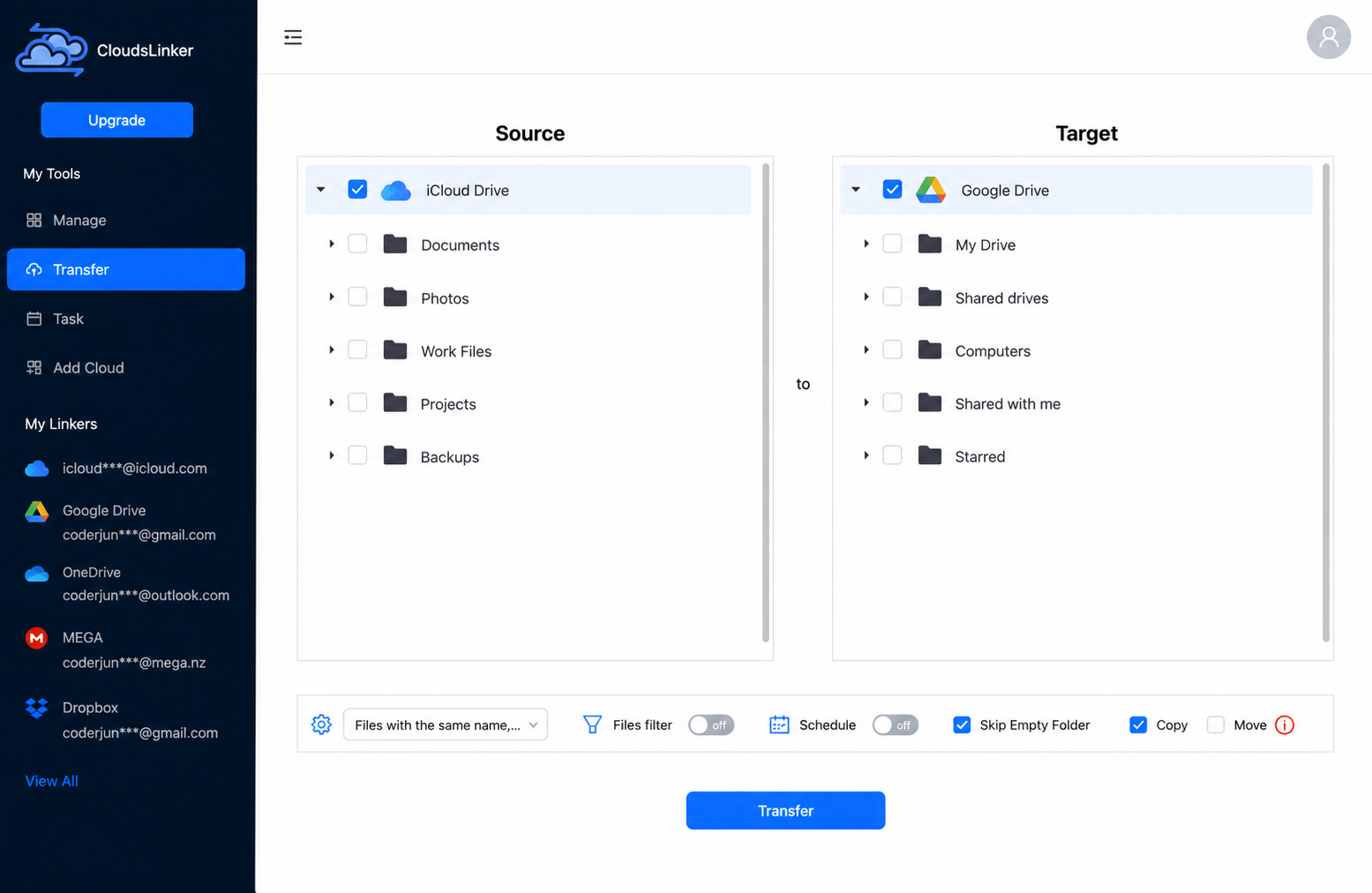Open the Manage tool
The width and height of the screenshot is (1372, 893).
125,221
